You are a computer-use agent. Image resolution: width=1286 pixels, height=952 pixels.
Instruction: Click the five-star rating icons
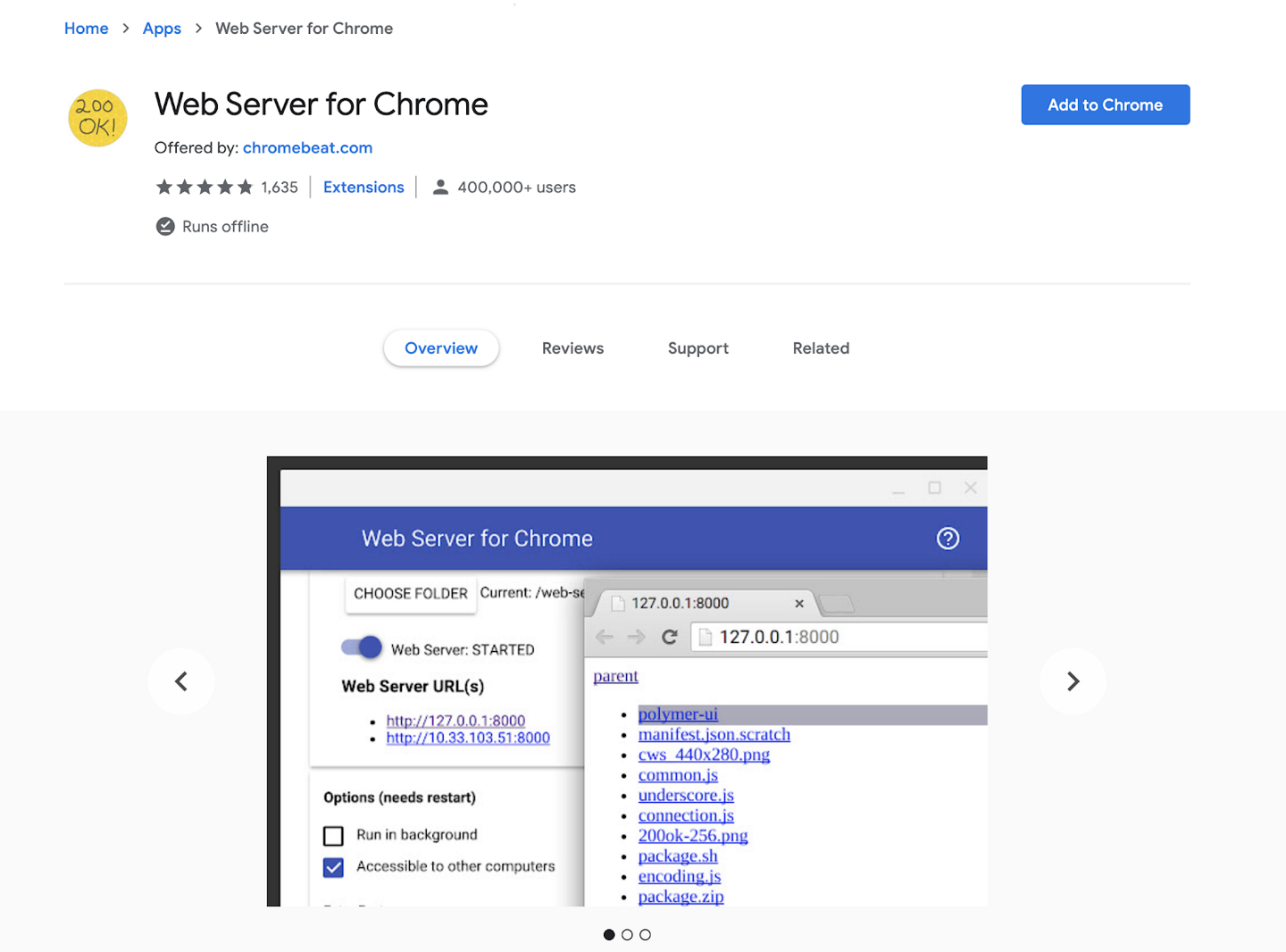click(205, 188)
